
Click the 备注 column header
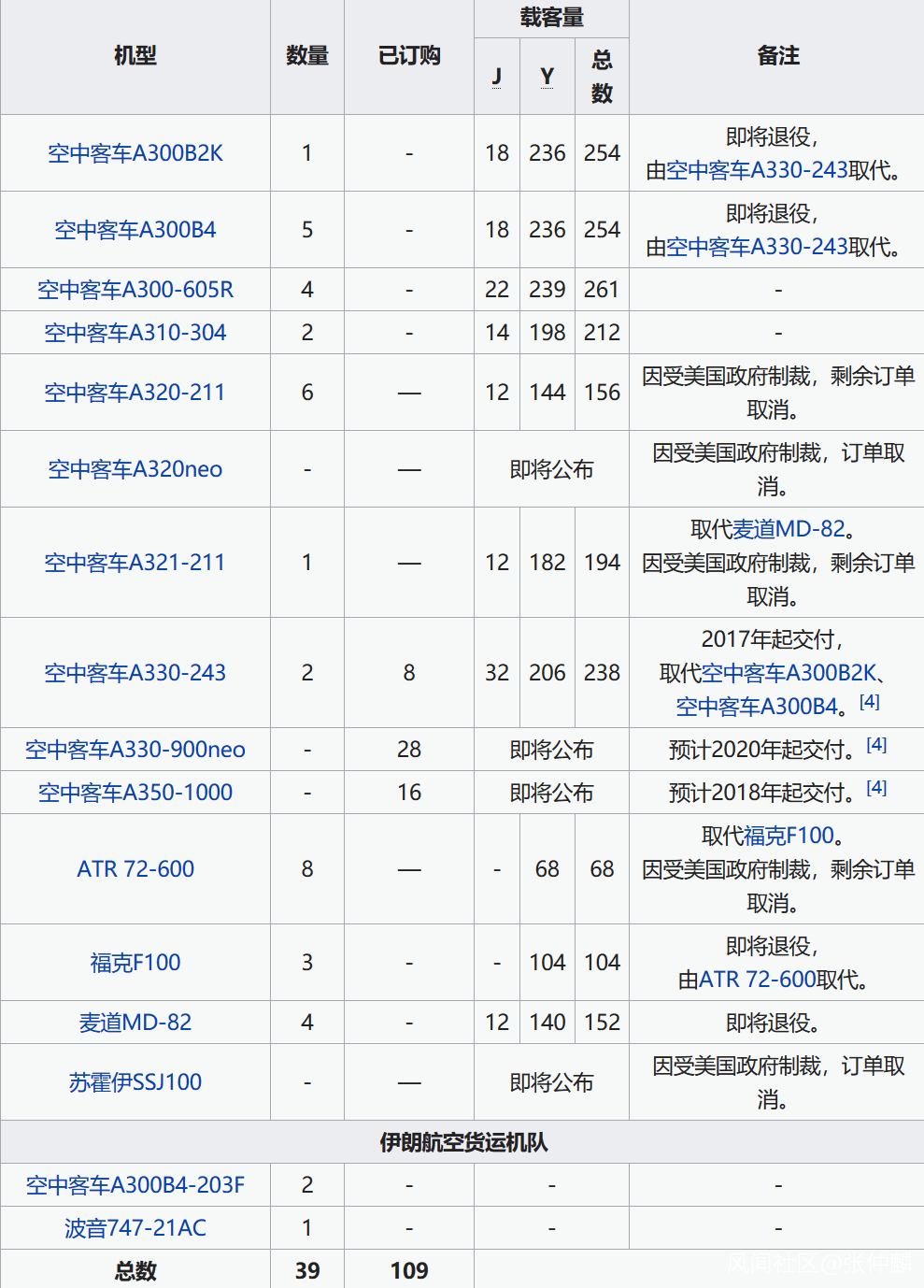point(778,56)
